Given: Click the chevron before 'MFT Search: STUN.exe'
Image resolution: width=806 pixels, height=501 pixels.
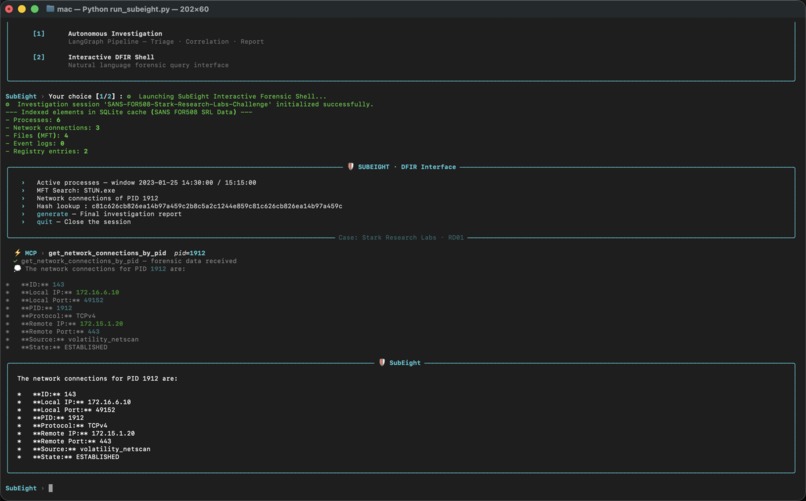Looking at the screenshot, I should 23,190.
